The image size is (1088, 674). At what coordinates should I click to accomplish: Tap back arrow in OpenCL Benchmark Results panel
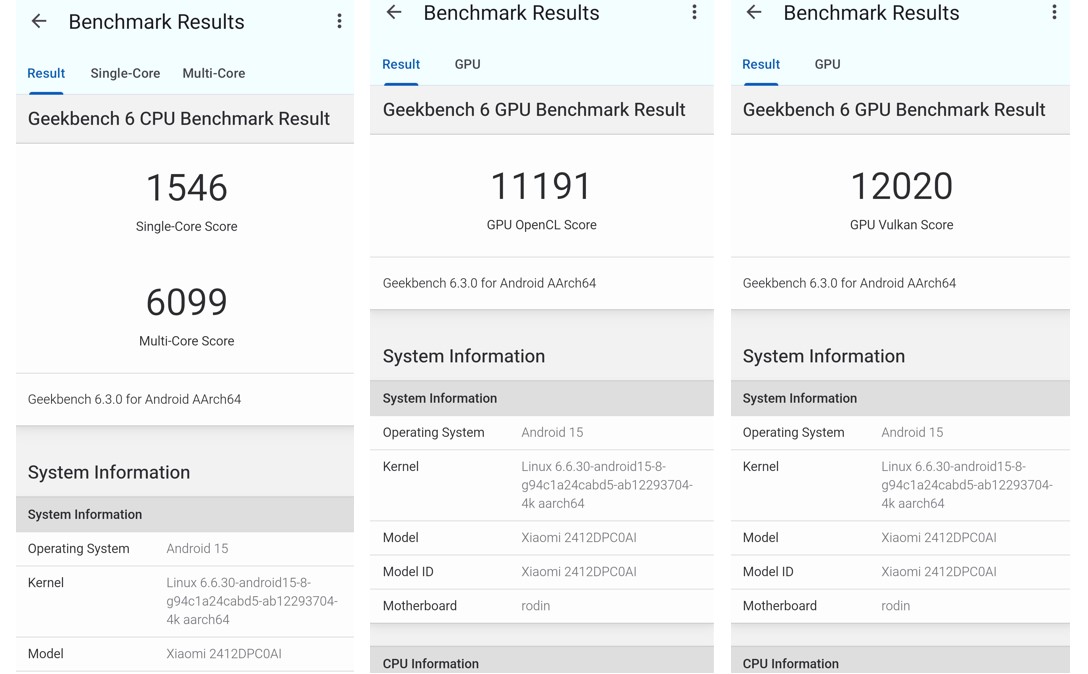coord(394,12)
